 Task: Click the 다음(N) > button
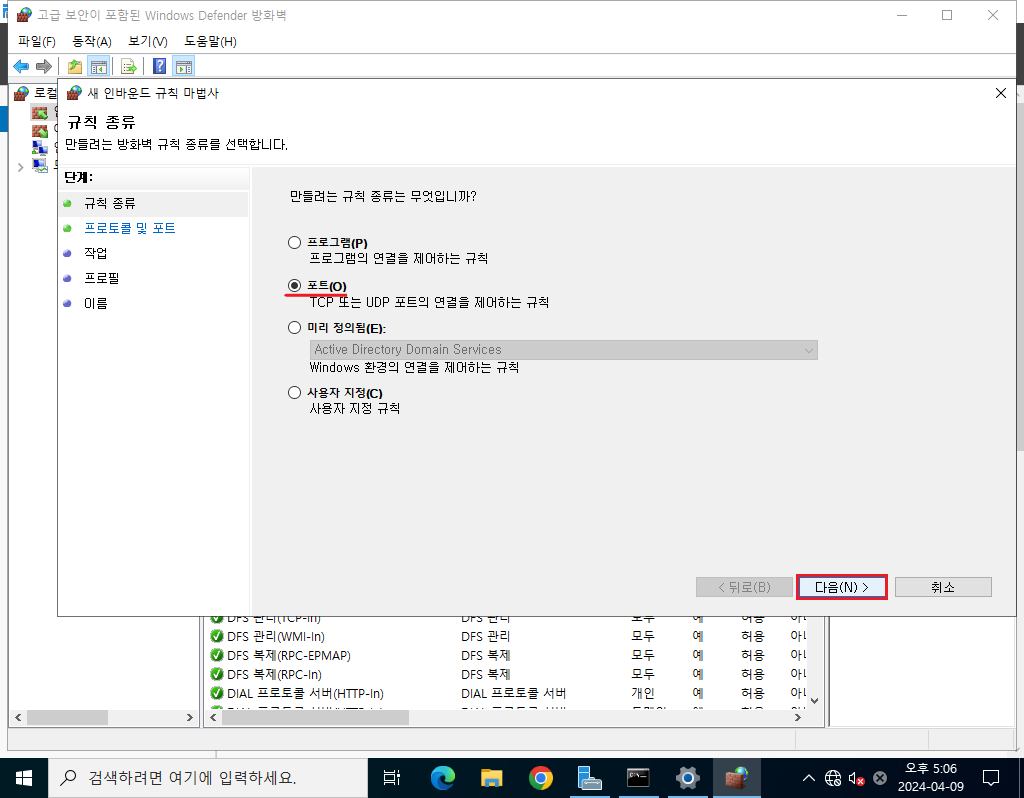[x=841, y=587]
